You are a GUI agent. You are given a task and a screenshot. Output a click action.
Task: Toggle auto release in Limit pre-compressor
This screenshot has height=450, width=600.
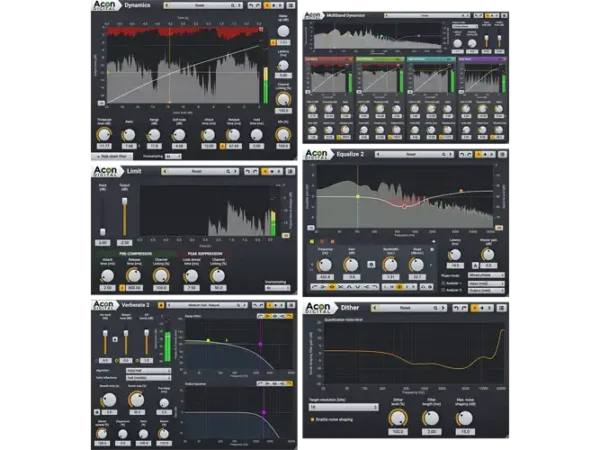[122, 288]
